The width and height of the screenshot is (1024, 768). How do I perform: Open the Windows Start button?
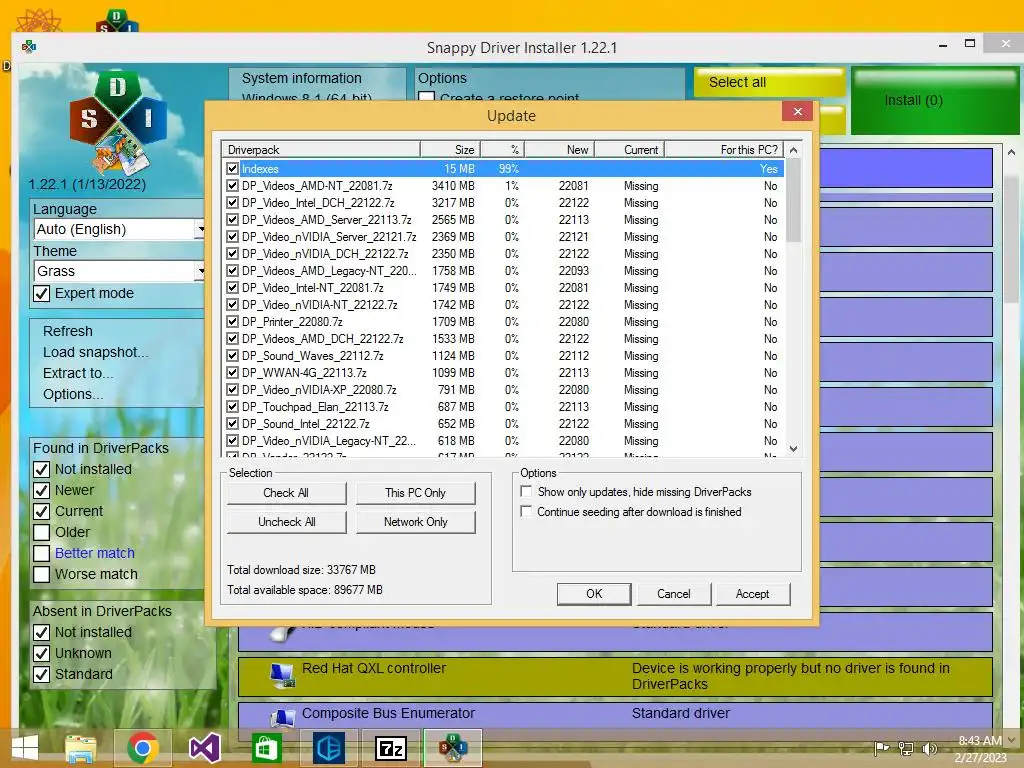25,748
